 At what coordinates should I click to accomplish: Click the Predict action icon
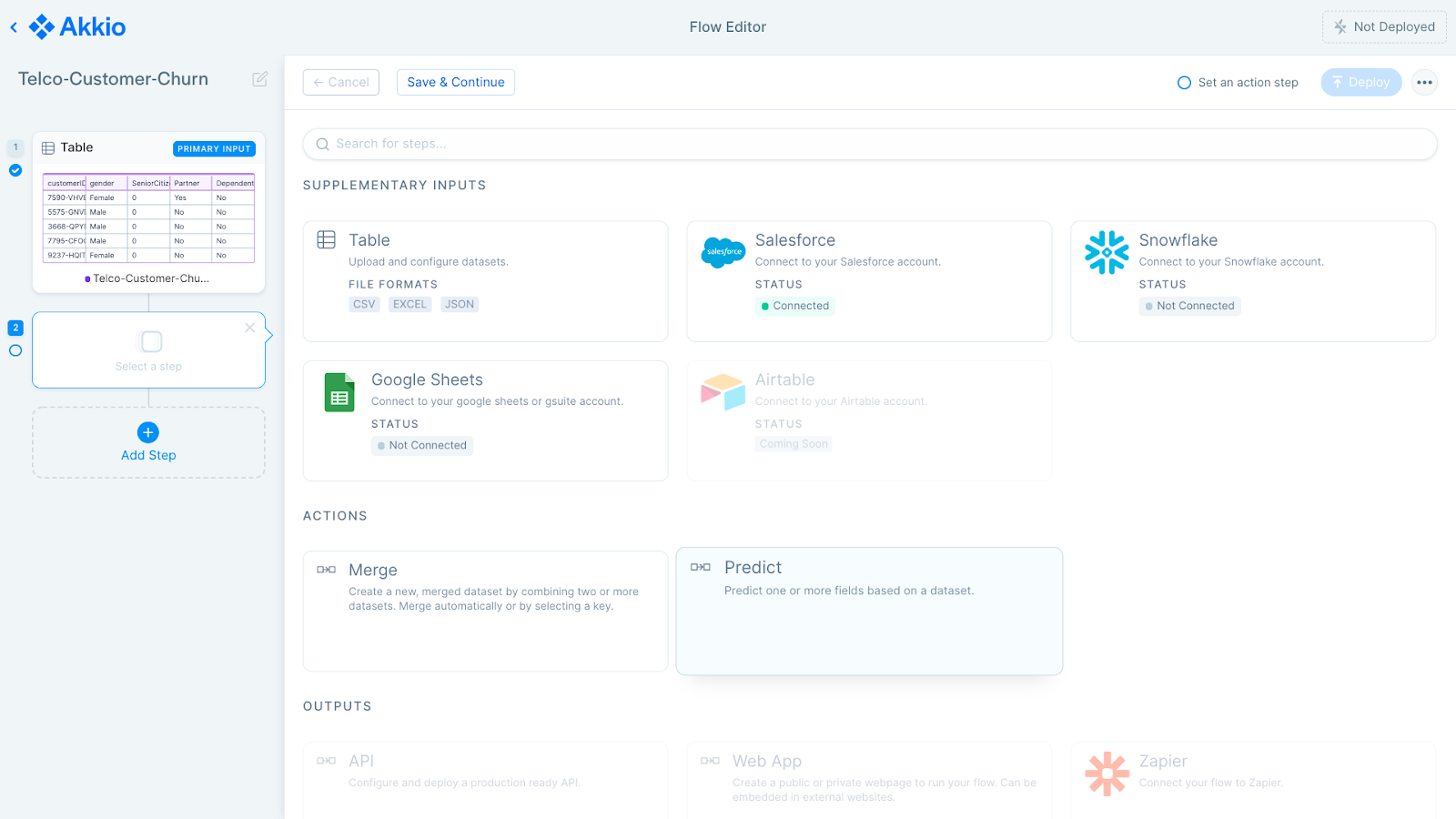[x=701, y=567]
